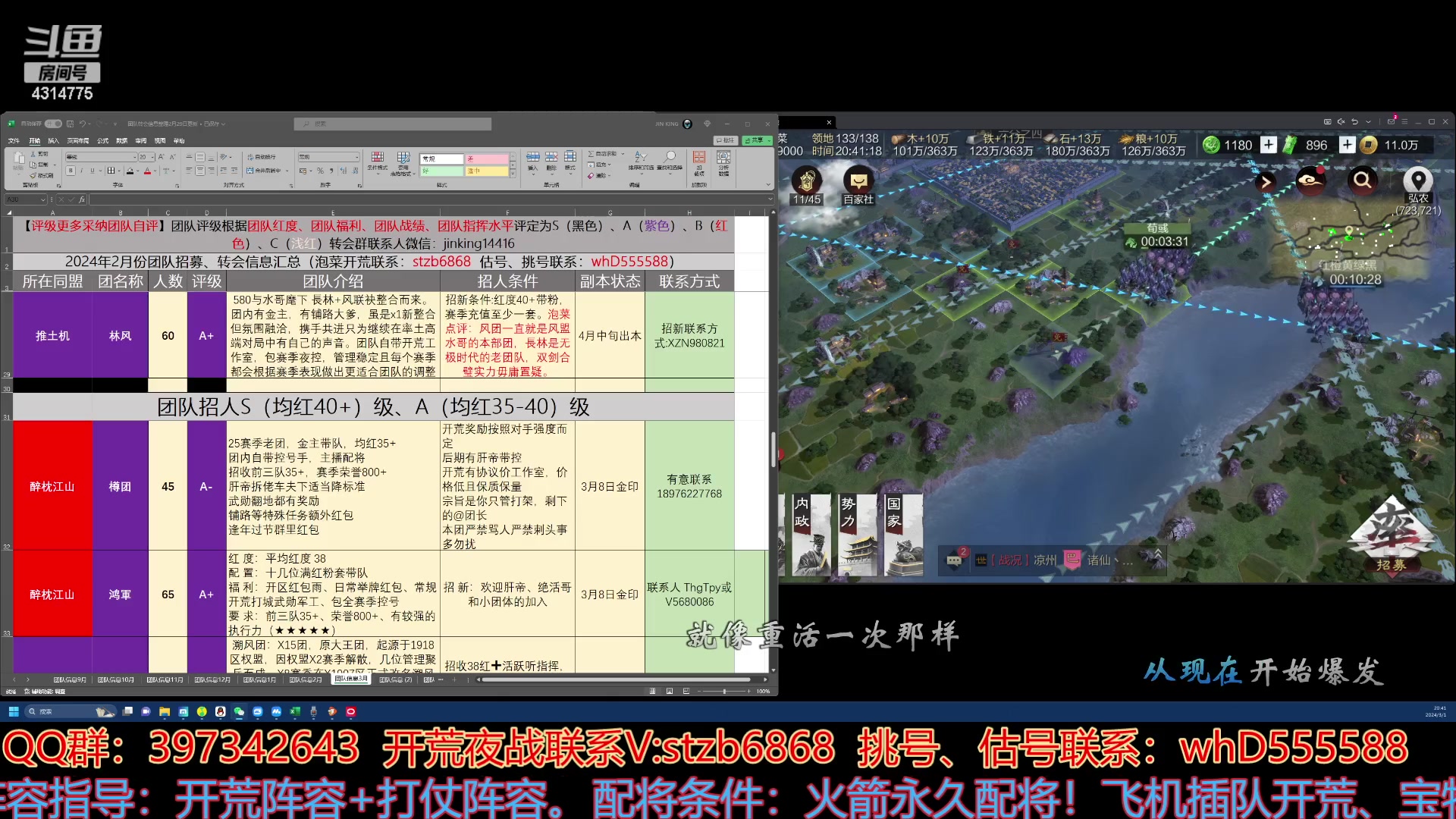The width and height of the screenshot is (1456, 819).
Task: Toggle italic formatting
Action: (81, 171)
